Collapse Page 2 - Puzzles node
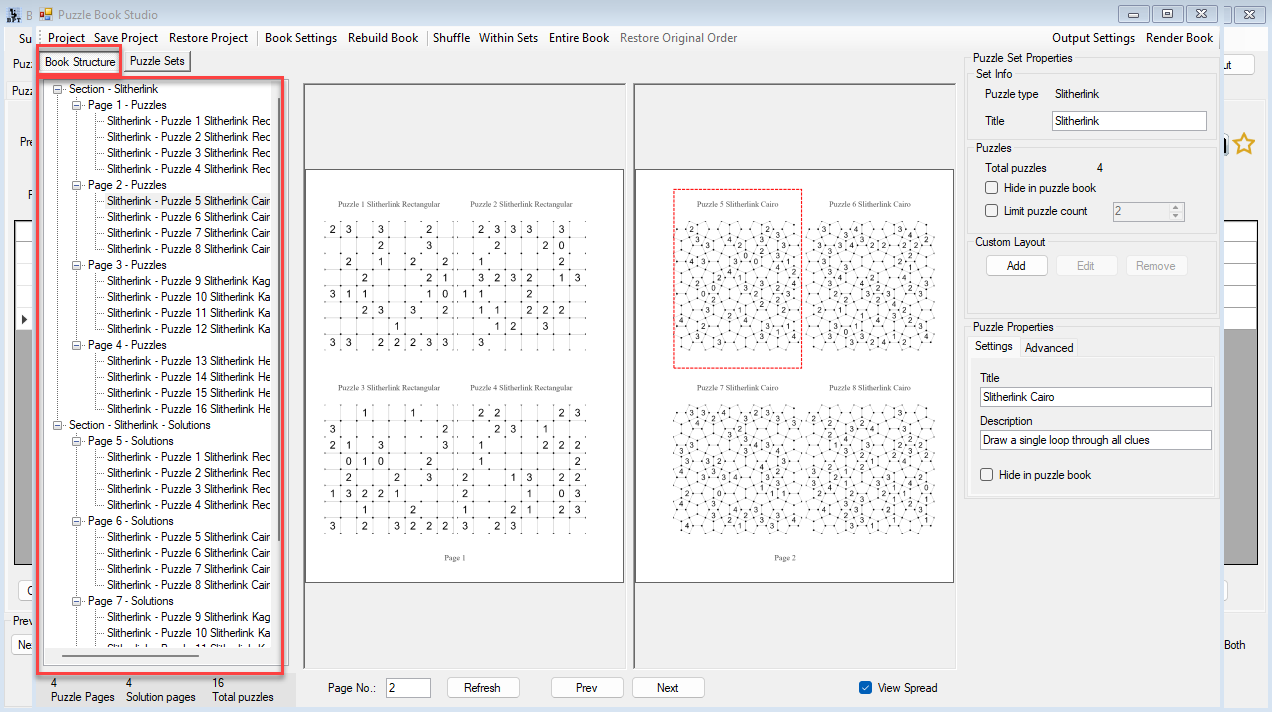This screenshot has width=1272, height=712. point(77,185)
